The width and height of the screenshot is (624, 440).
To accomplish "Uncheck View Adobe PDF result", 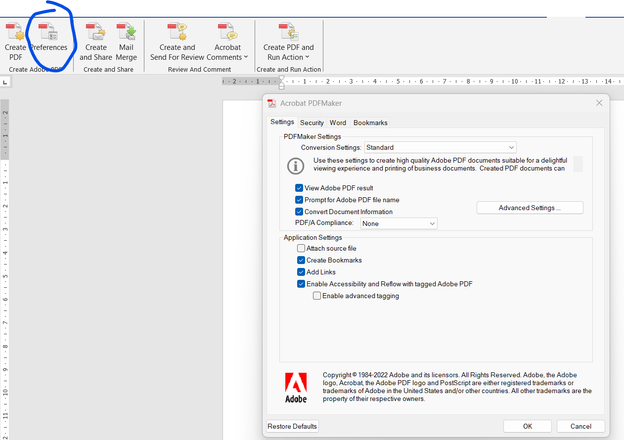I will pos(299,188).
